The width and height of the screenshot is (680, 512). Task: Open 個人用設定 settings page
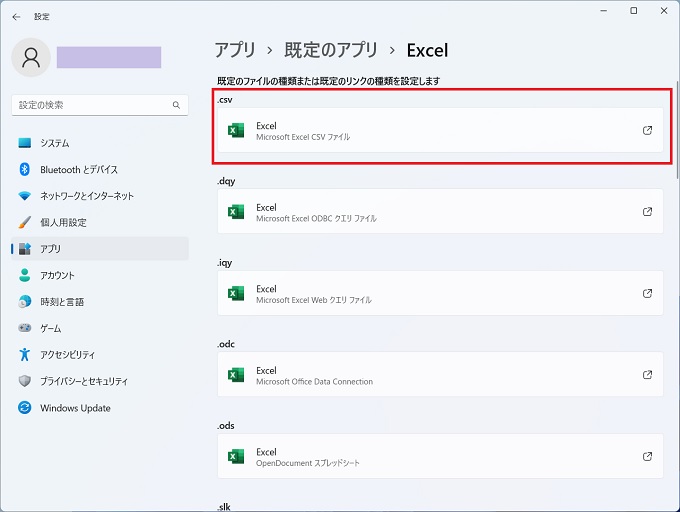tap(100, 222)
